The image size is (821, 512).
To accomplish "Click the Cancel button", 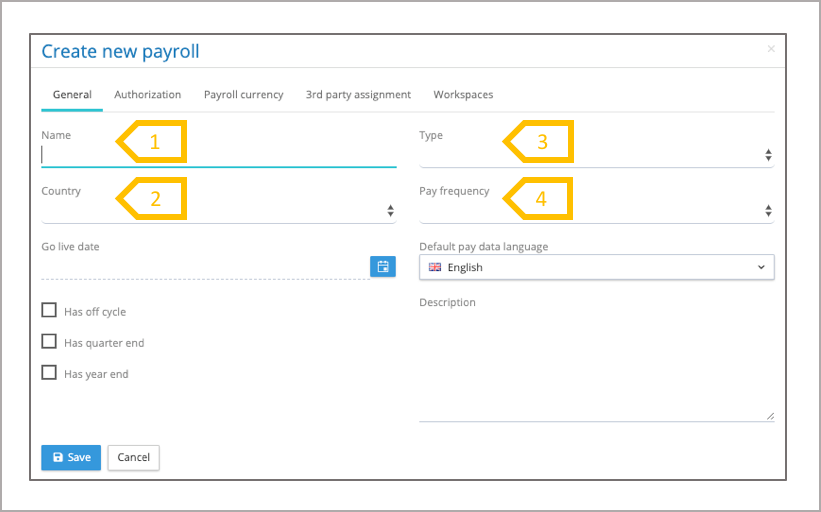I will tap(133, 457).
